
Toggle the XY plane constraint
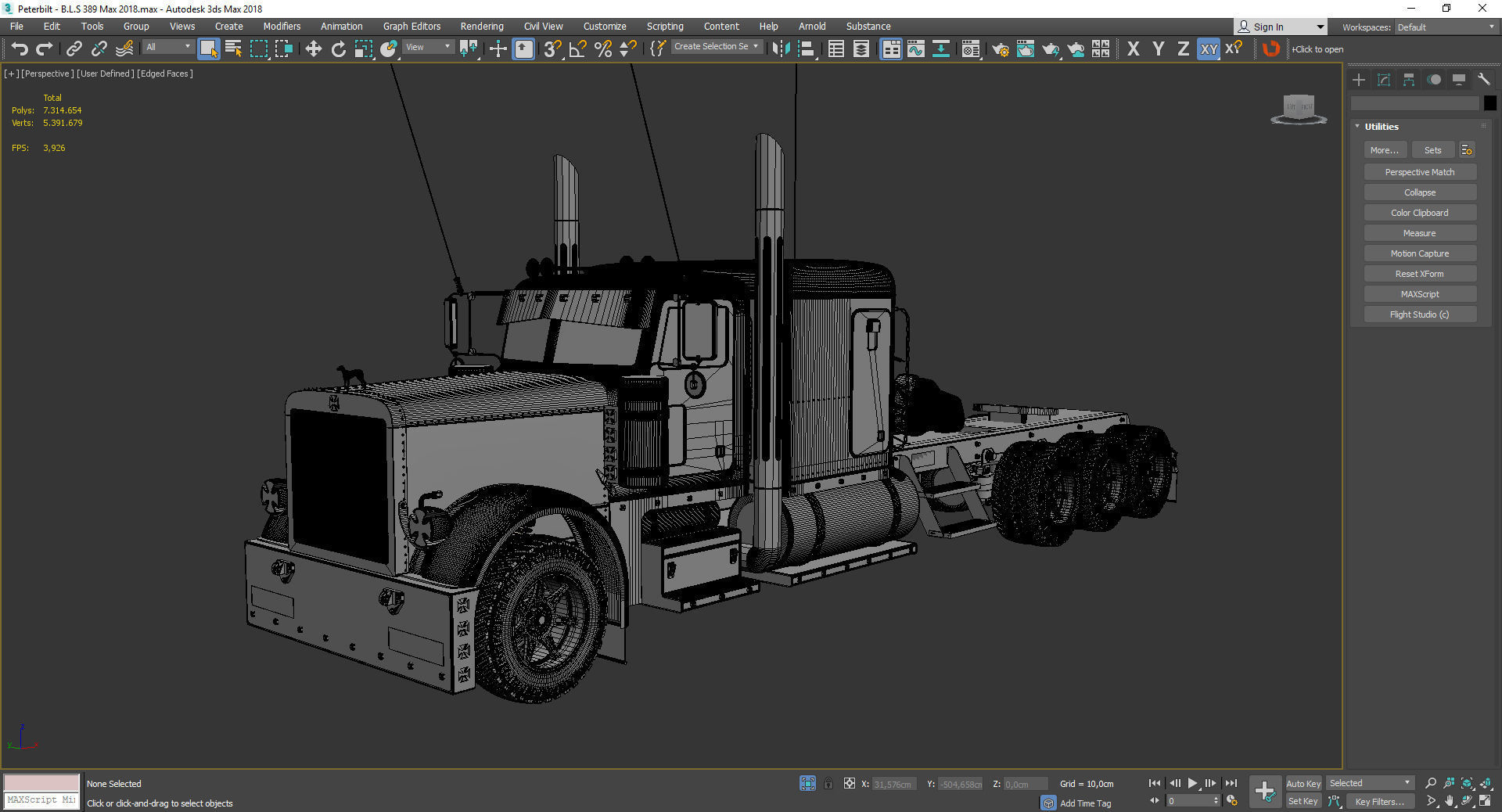click(1209, 49)
